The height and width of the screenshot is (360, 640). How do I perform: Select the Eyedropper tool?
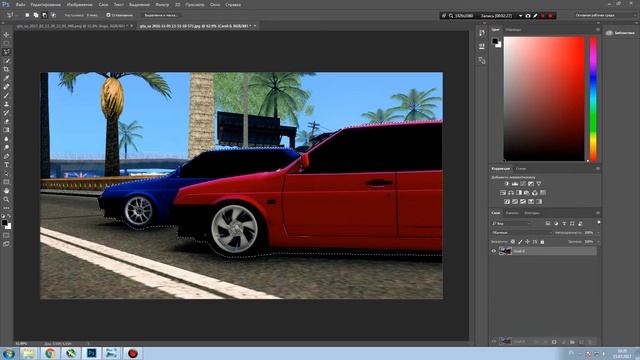coord(7,78)
